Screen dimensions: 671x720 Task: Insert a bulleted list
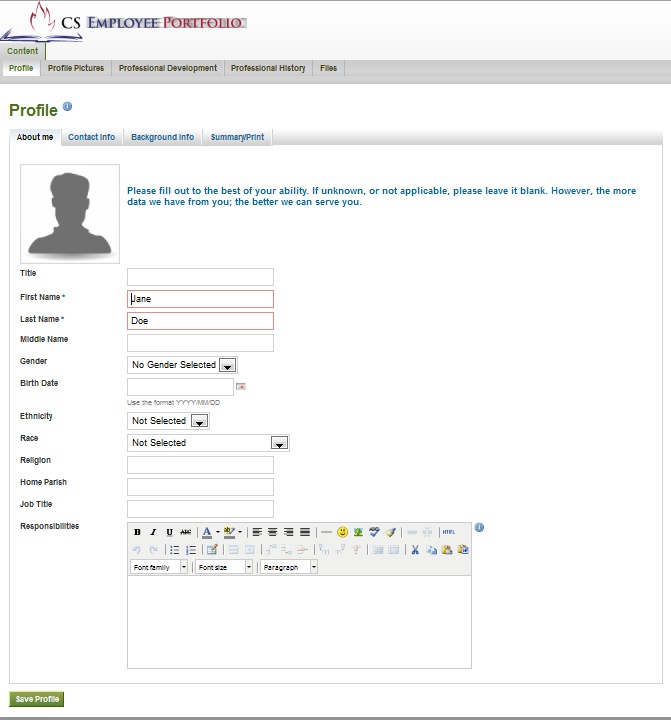[x=174, y=550]
